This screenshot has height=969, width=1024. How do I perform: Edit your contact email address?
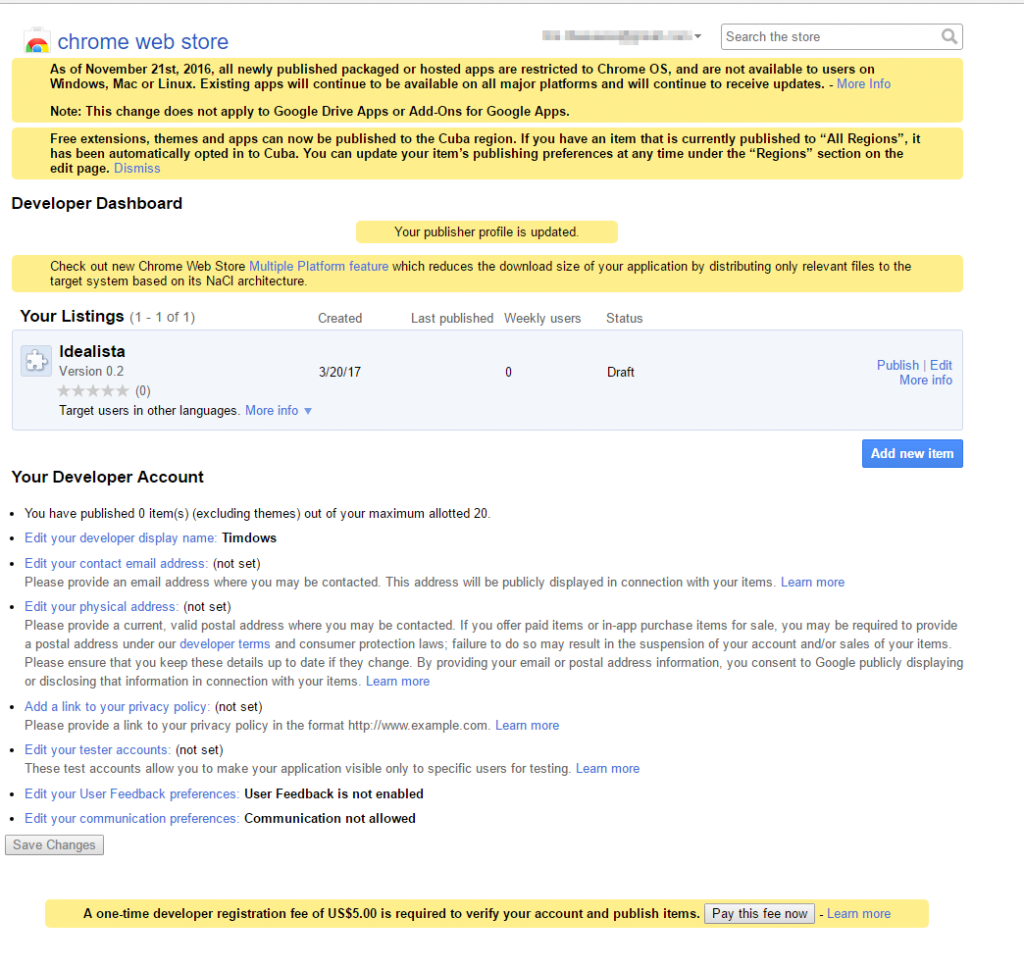point(116,564)
